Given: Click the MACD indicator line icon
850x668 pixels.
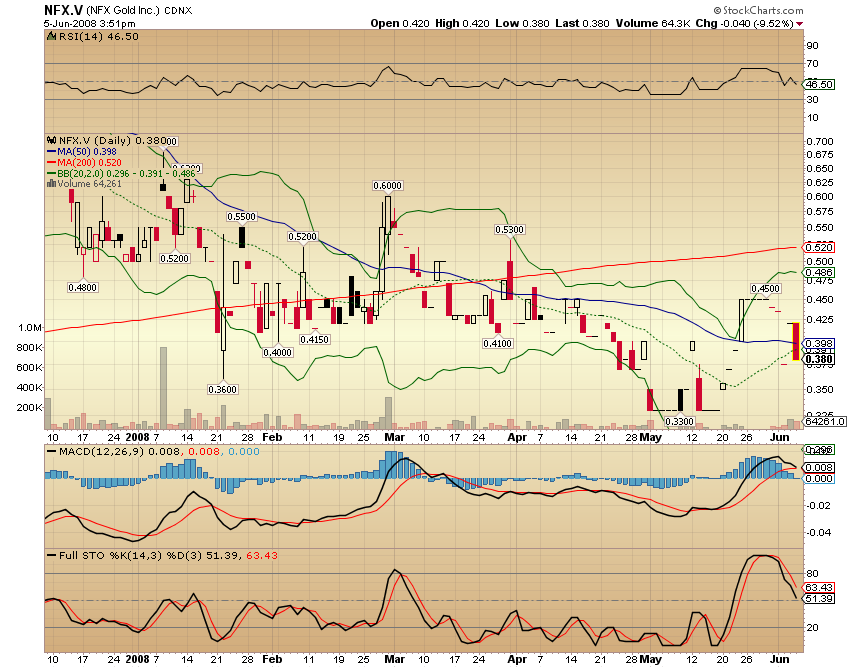Looking at the screenshot, I should pyautogui.click(x=51, y=450).
